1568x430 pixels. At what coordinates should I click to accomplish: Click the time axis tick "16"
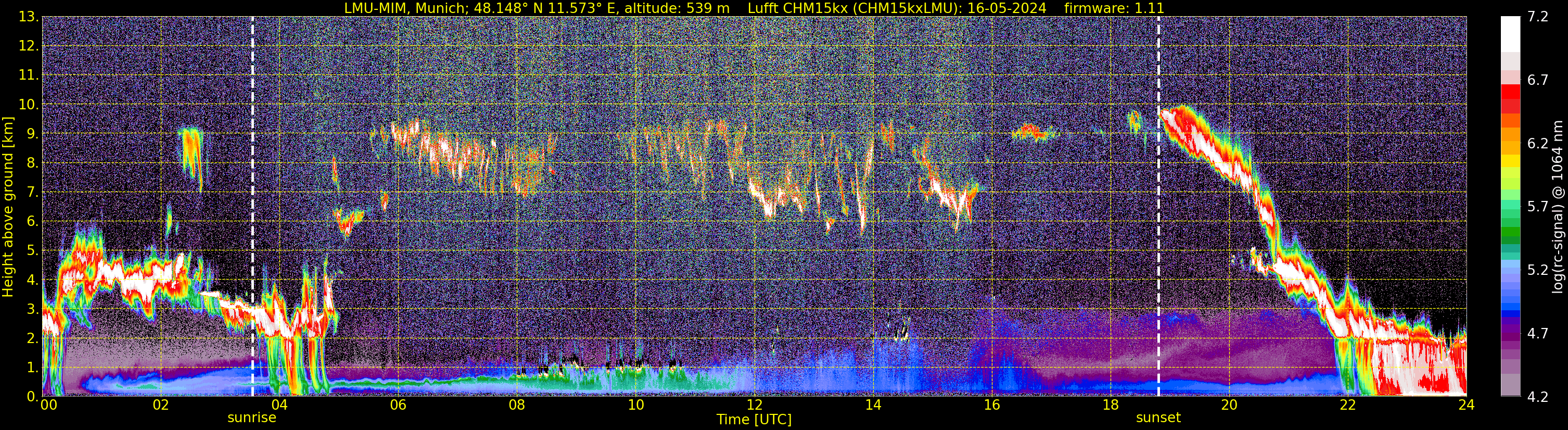tap(991, 405)
